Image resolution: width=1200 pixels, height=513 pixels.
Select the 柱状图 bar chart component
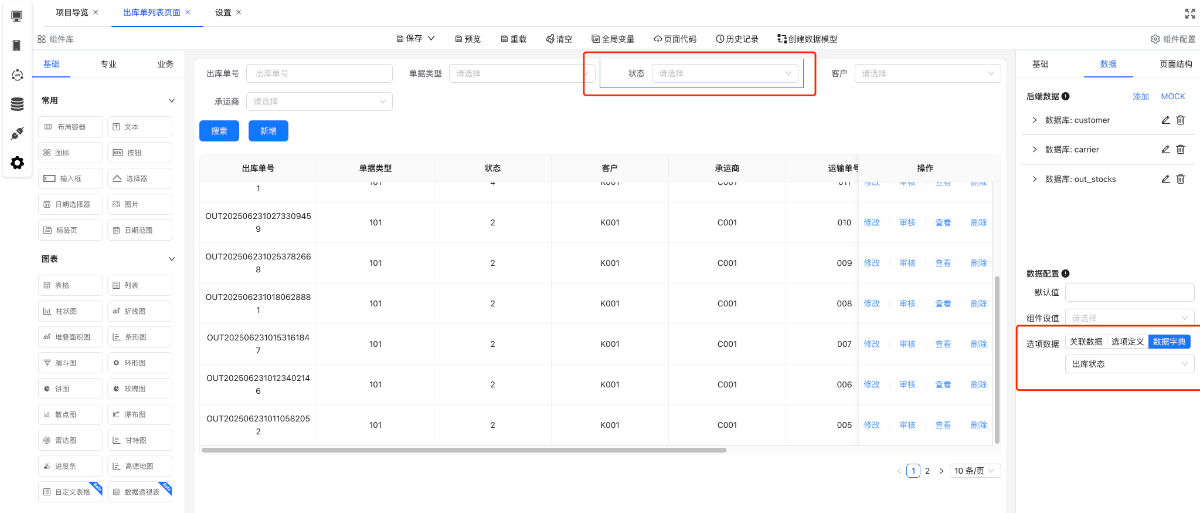pyautogui.click(x=70, y=311)
